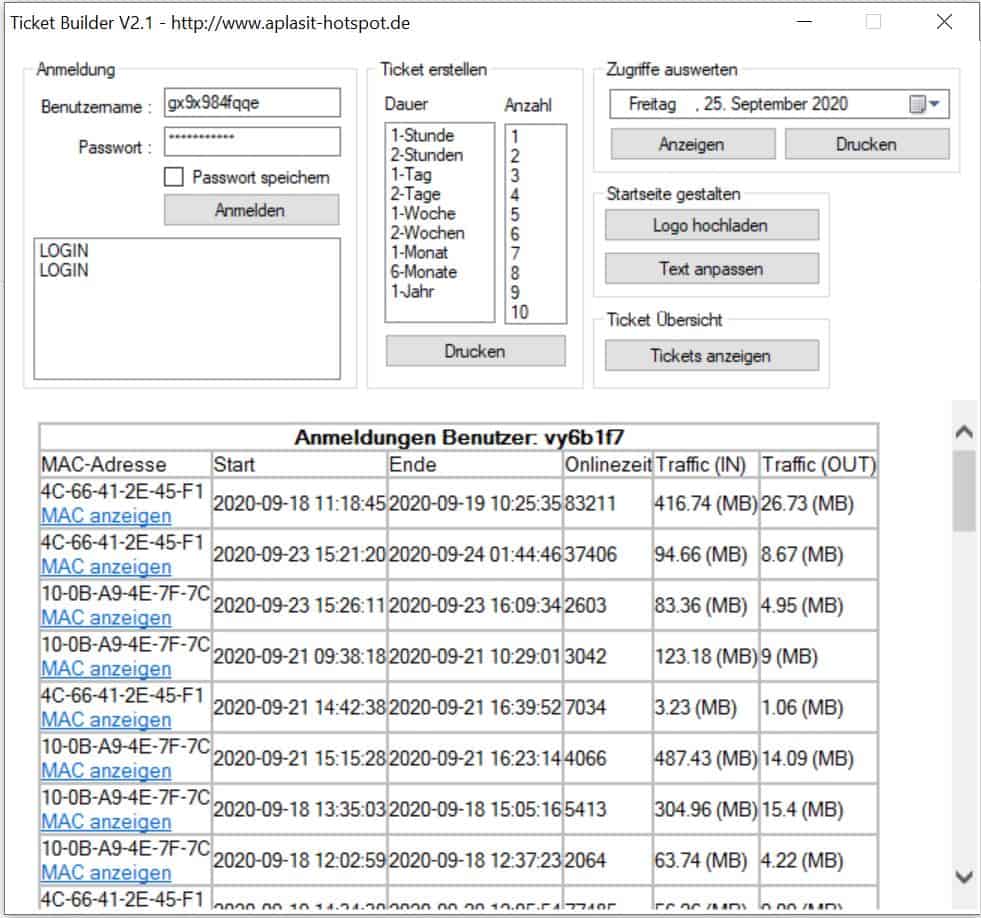
Task: Click the Traffic (OUT) column header
Action: point(819,464)
